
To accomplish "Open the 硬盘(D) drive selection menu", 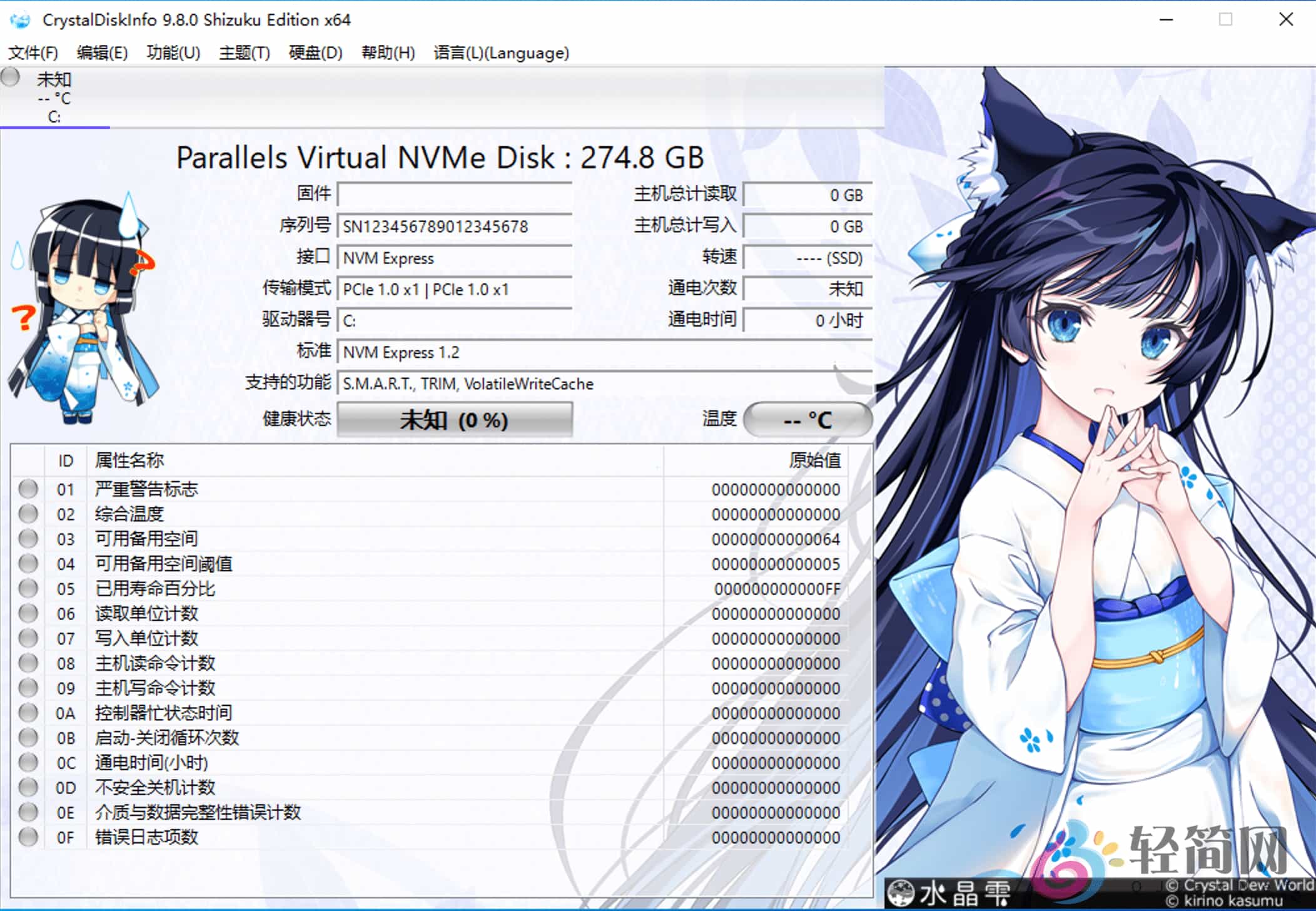I will pyautogui.click(x=315, y=53).
